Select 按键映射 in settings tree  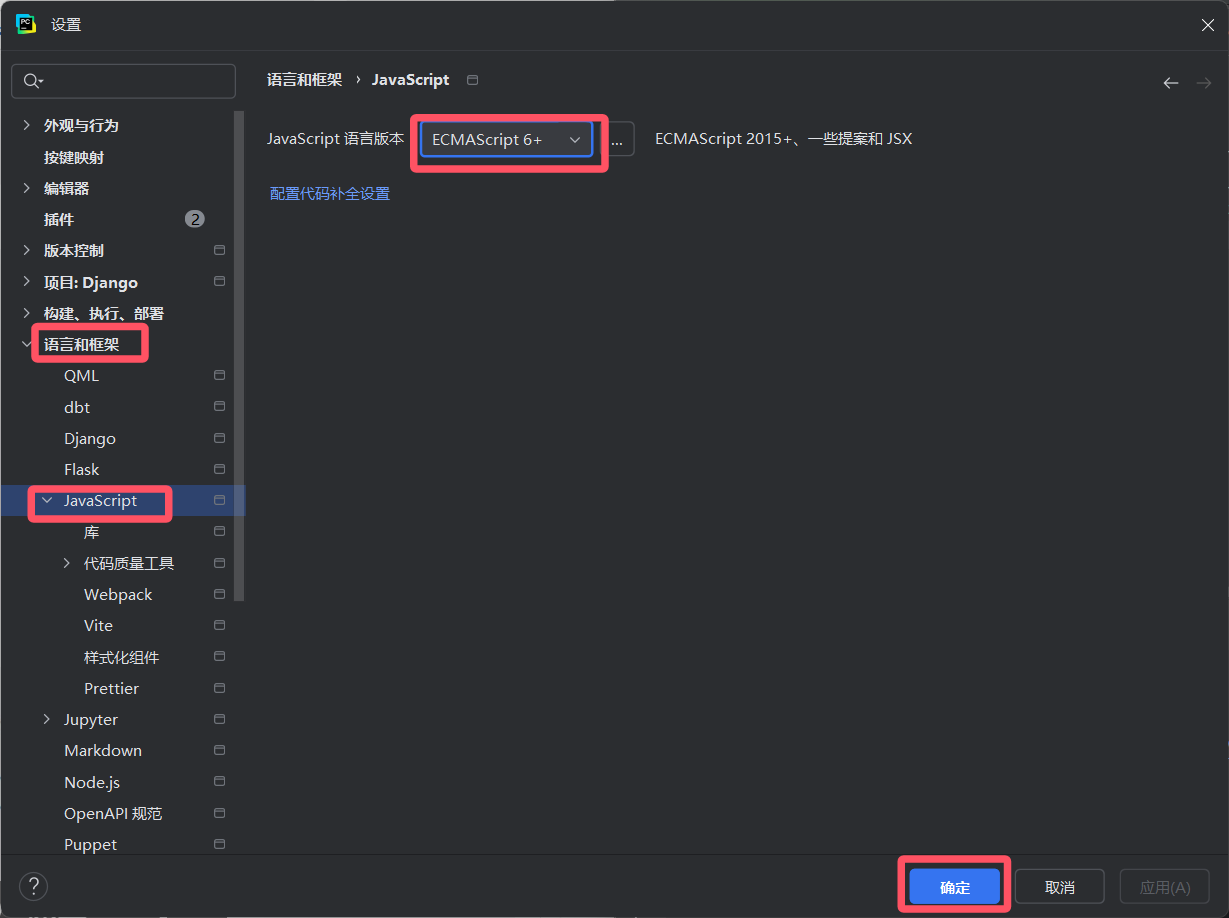(x=74, y=157)
